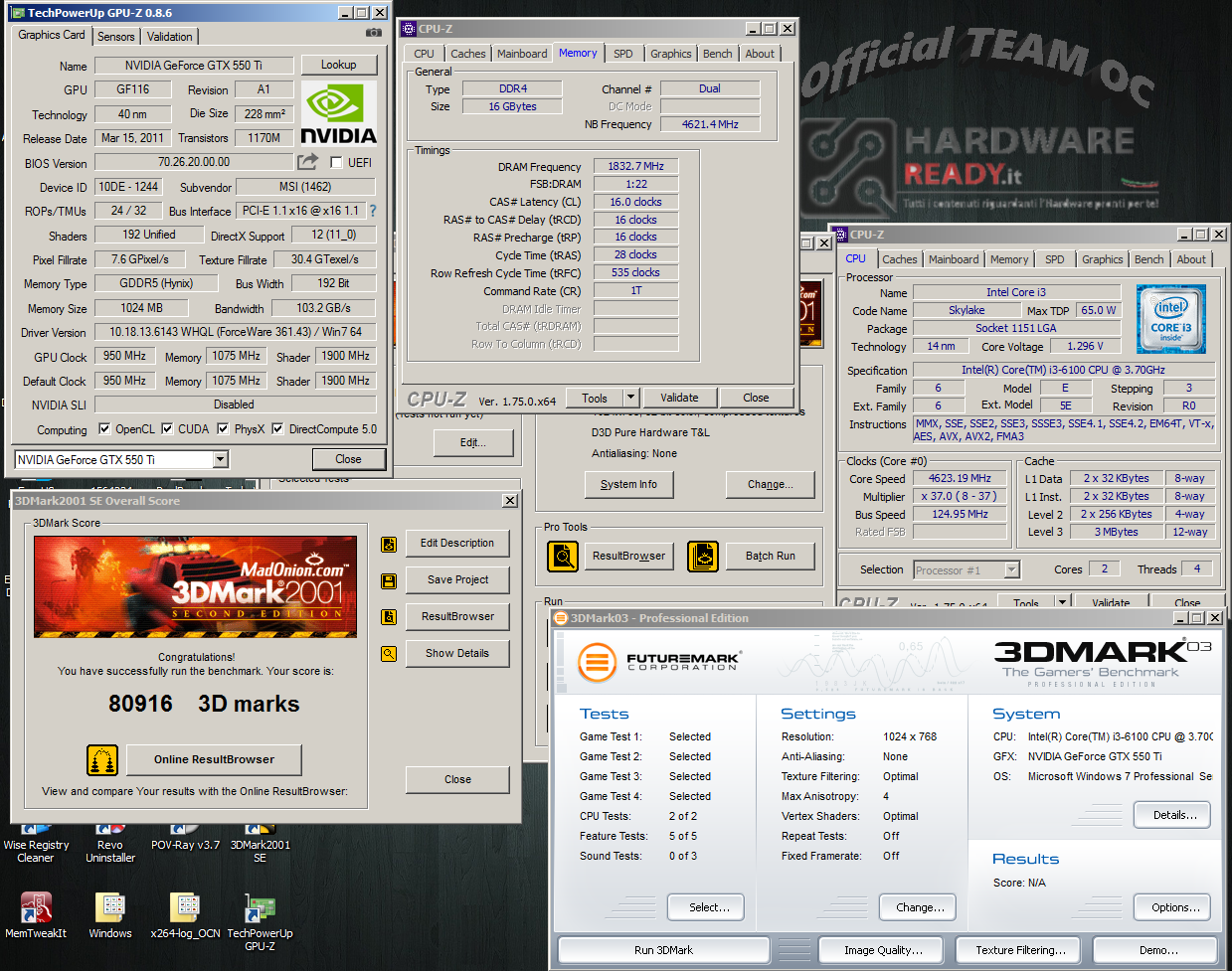This screenshot has width=1232, height=971.
Task: Click the Edit Description button
Action: 457,544
